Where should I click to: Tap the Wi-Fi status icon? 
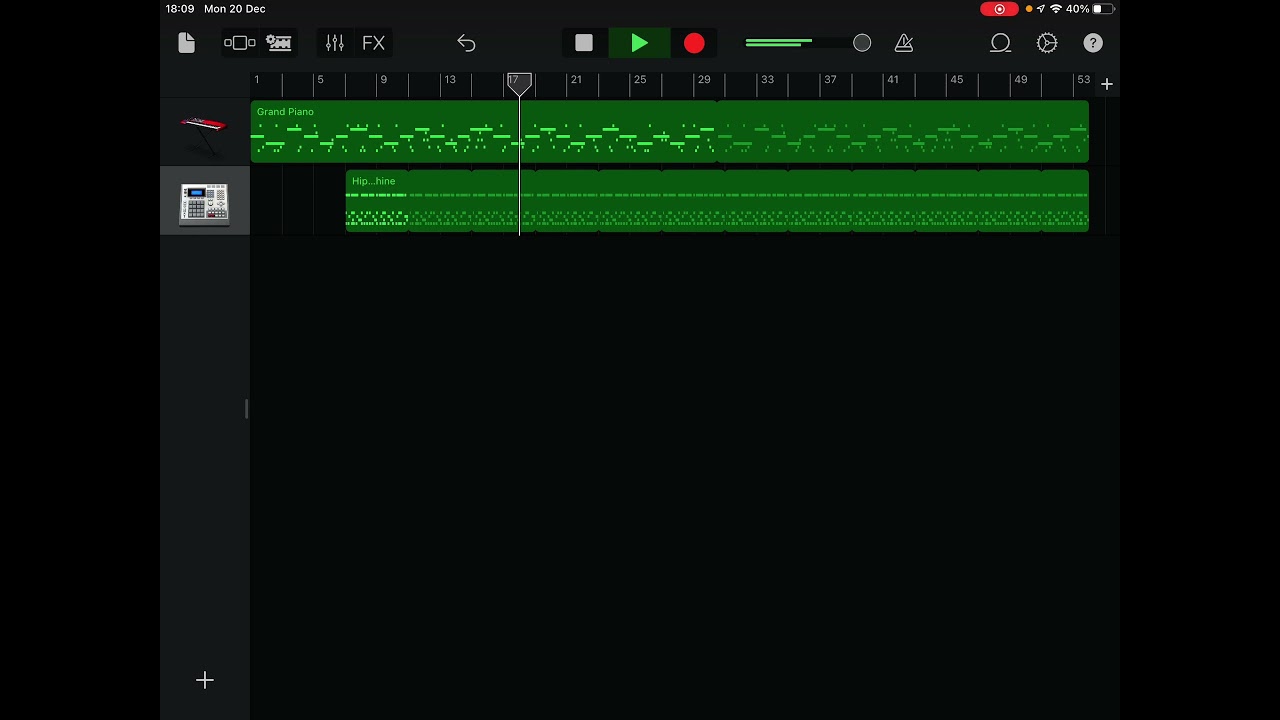[1055, 9]
